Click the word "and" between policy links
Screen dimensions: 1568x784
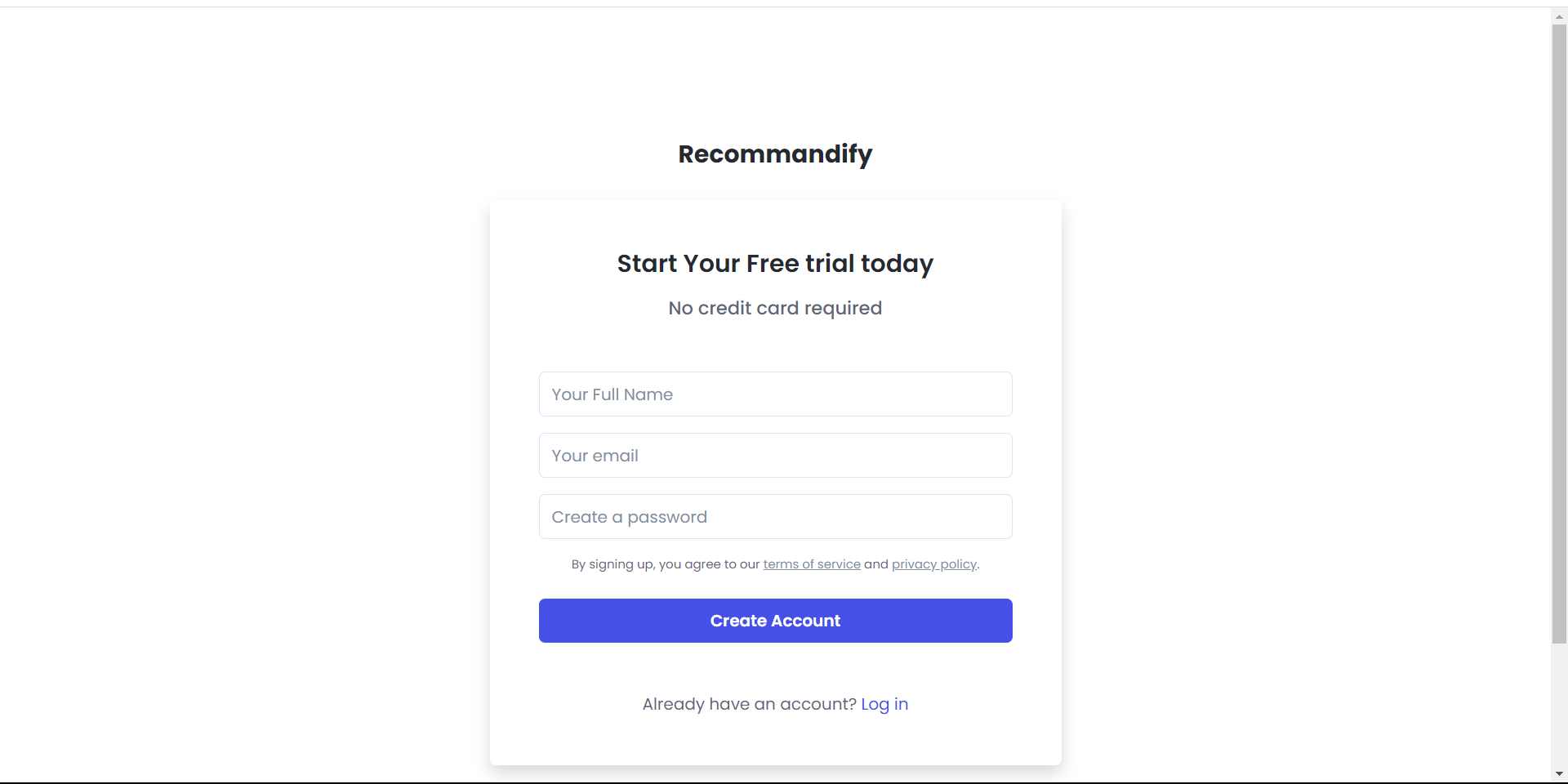click(x=875, y=564)
